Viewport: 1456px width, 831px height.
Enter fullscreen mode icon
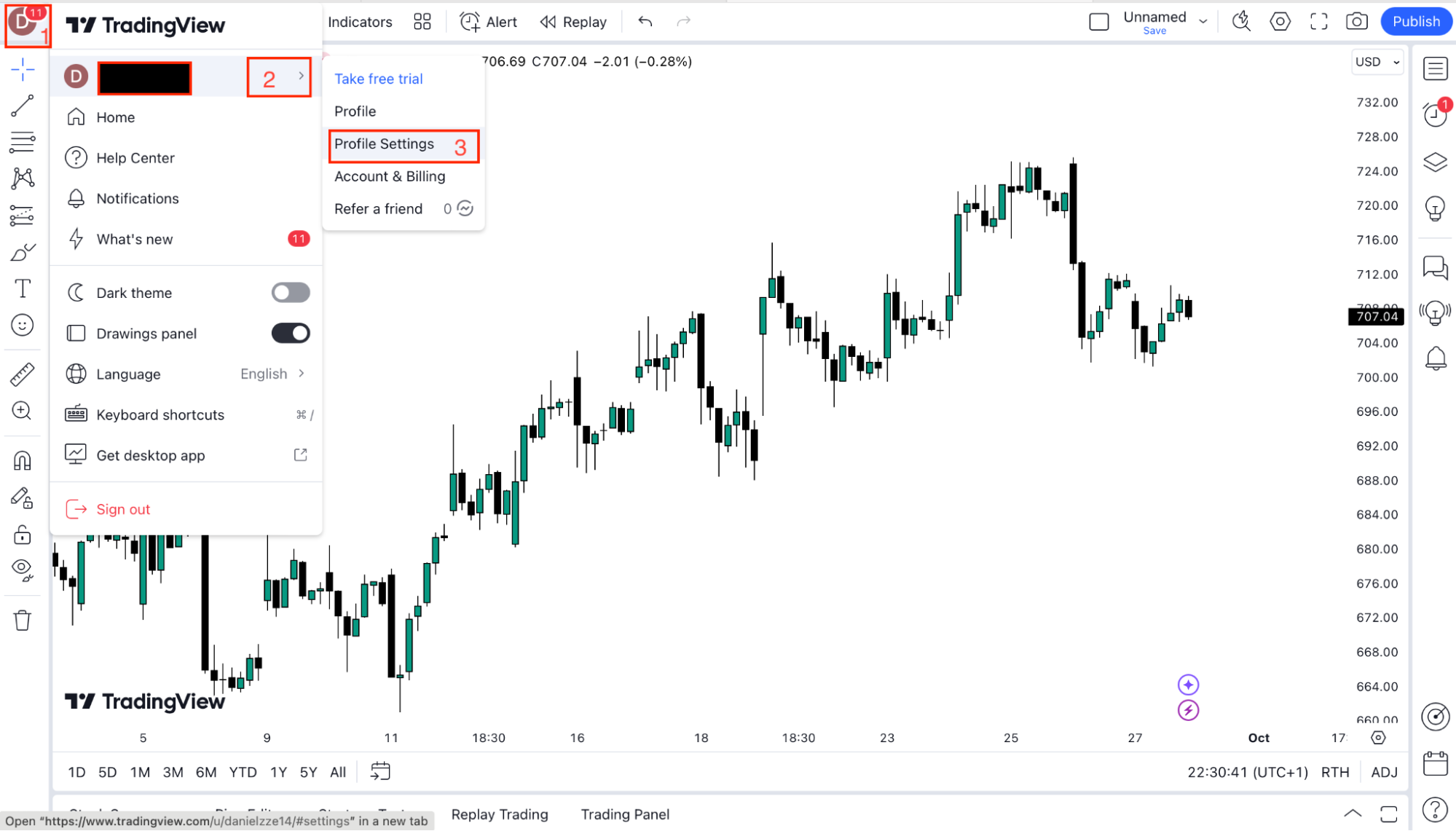(x=1318, y=21)
